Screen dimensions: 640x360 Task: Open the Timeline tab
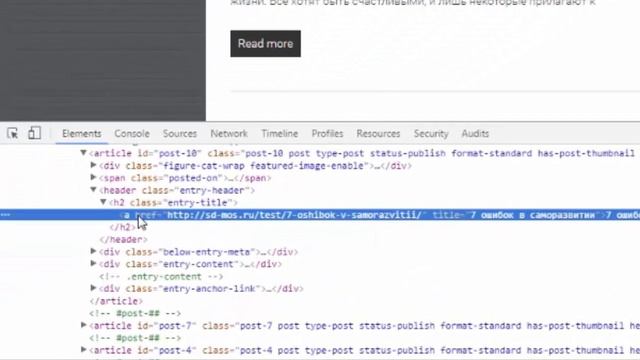pos(280,134)
